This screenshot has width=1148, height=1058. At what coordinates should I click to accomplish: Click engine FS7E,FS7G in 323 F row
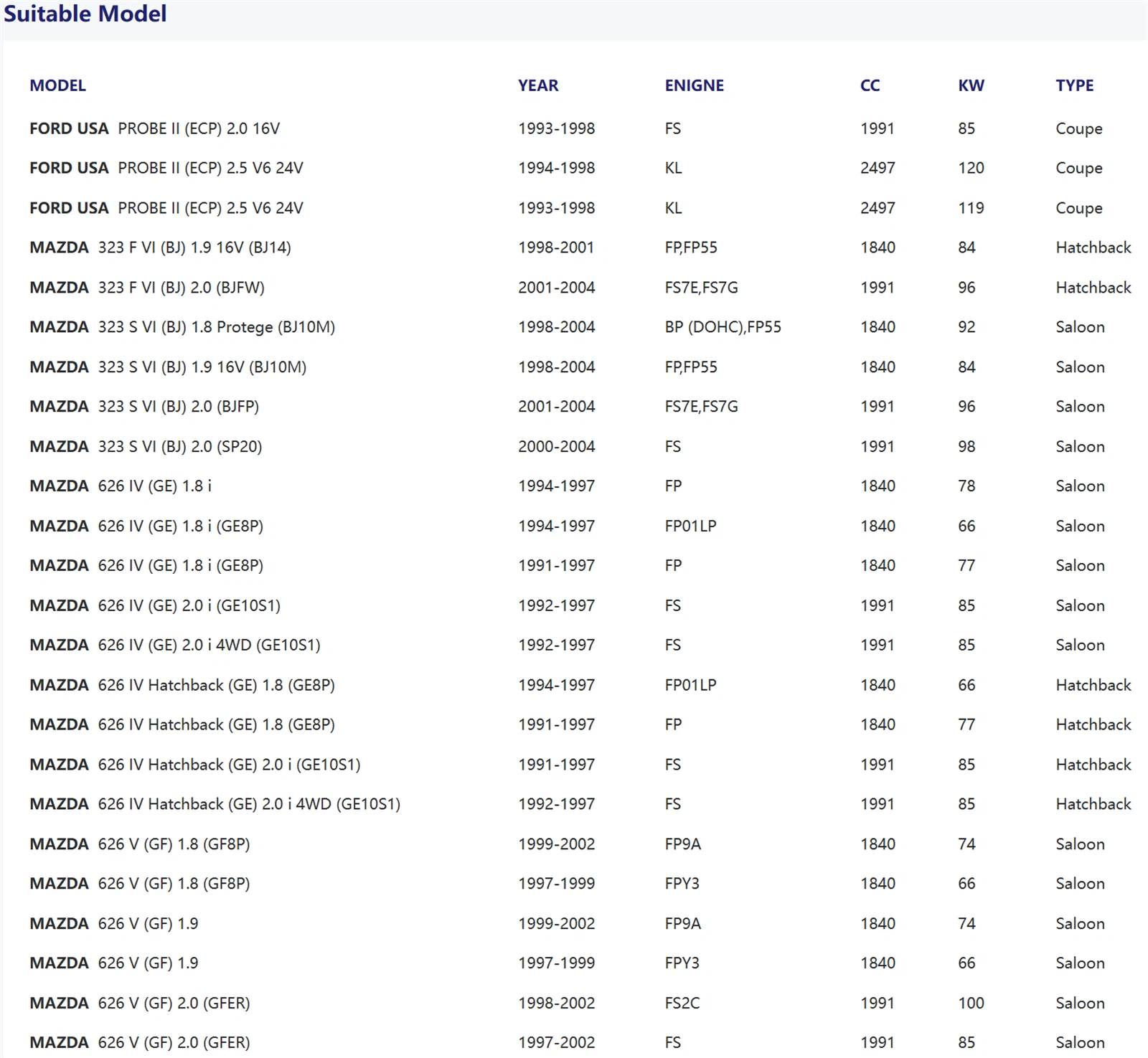[701, 288]
